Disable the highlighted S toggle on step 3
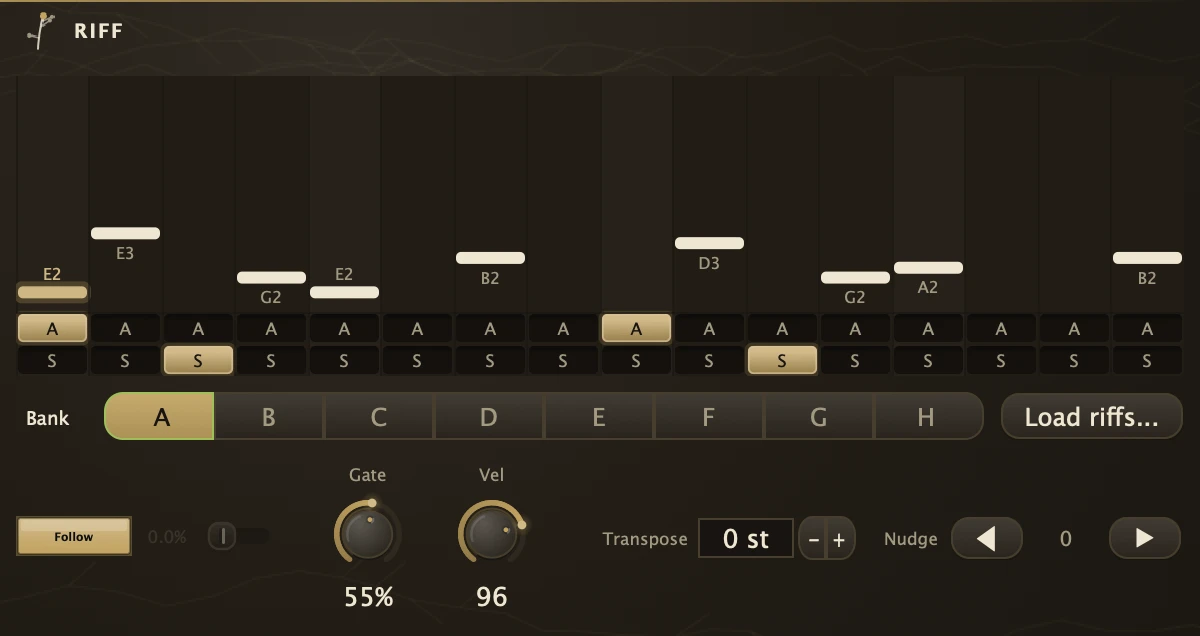The width and height of the screenshot is (1200, 636). click(x=198, y=361)
